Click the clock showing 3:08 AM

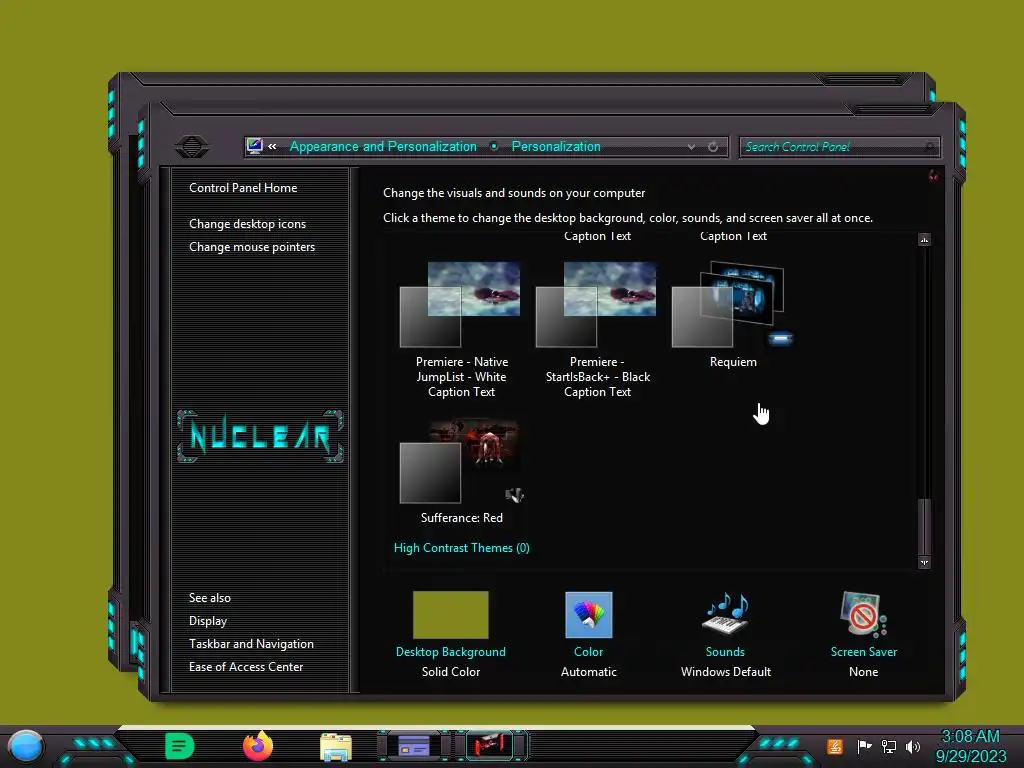click(x=970, y=746)
